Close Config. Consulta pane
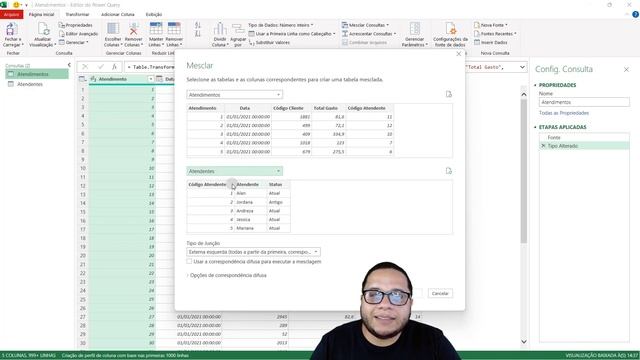Viewport: 640px width, 360px height. 626,70
